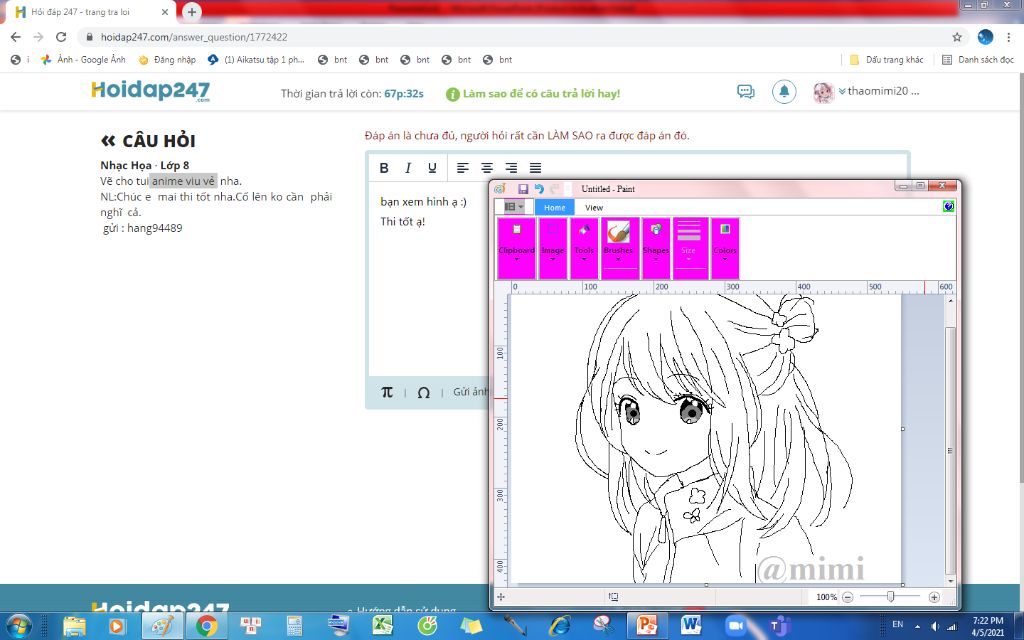The width and height of the screenshot is (1024, 640).
Task: Toggle Bold in the answer editor
Action: tap(384, 168)
